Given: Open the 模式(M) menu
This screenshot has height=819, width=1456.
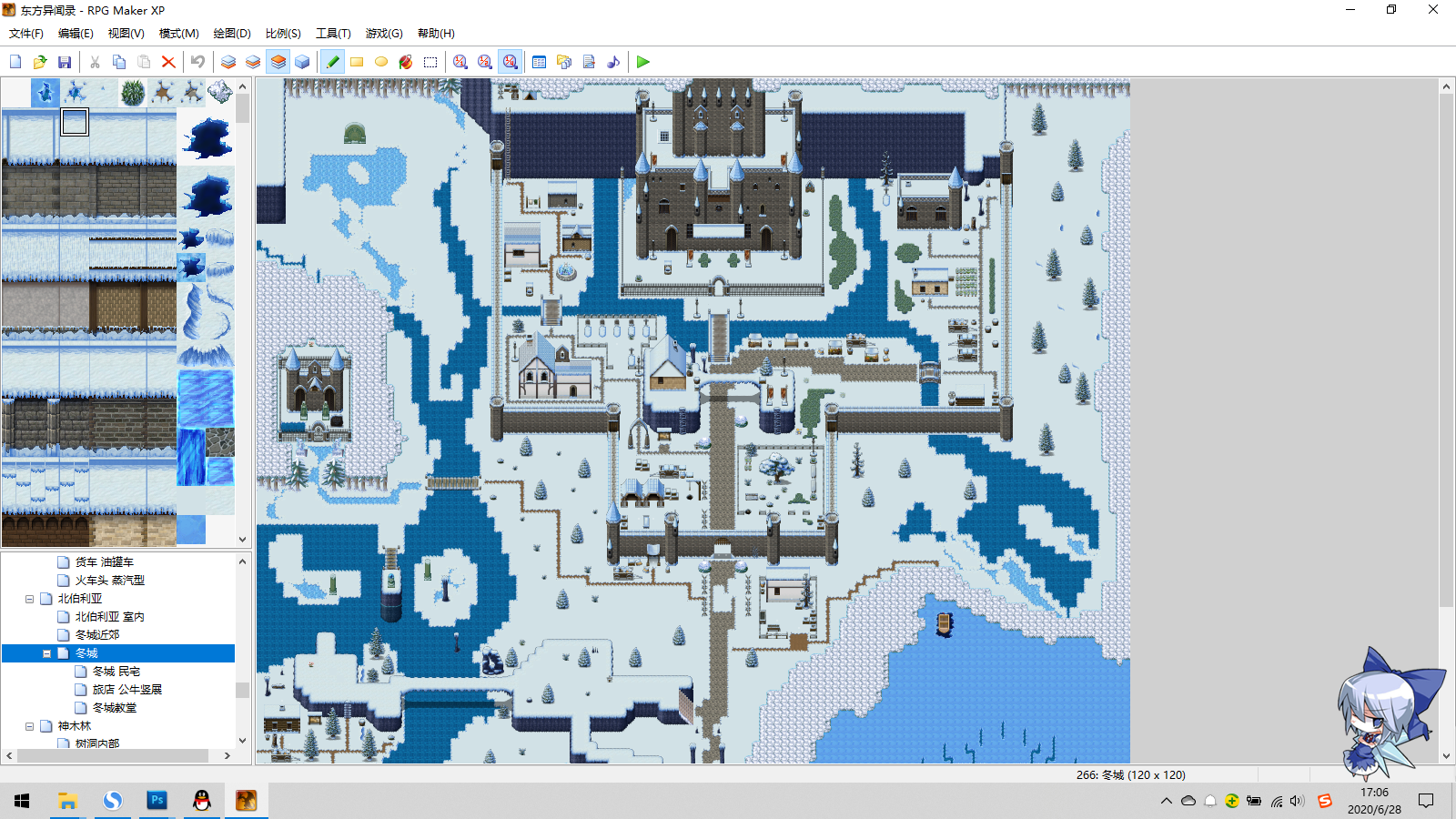Looking at the screenshot, I should click(x=179, y=34).
